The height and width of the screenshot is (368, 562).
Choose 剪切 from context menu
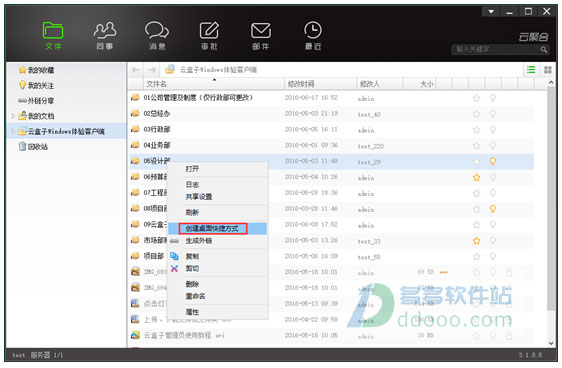point(218,268)
